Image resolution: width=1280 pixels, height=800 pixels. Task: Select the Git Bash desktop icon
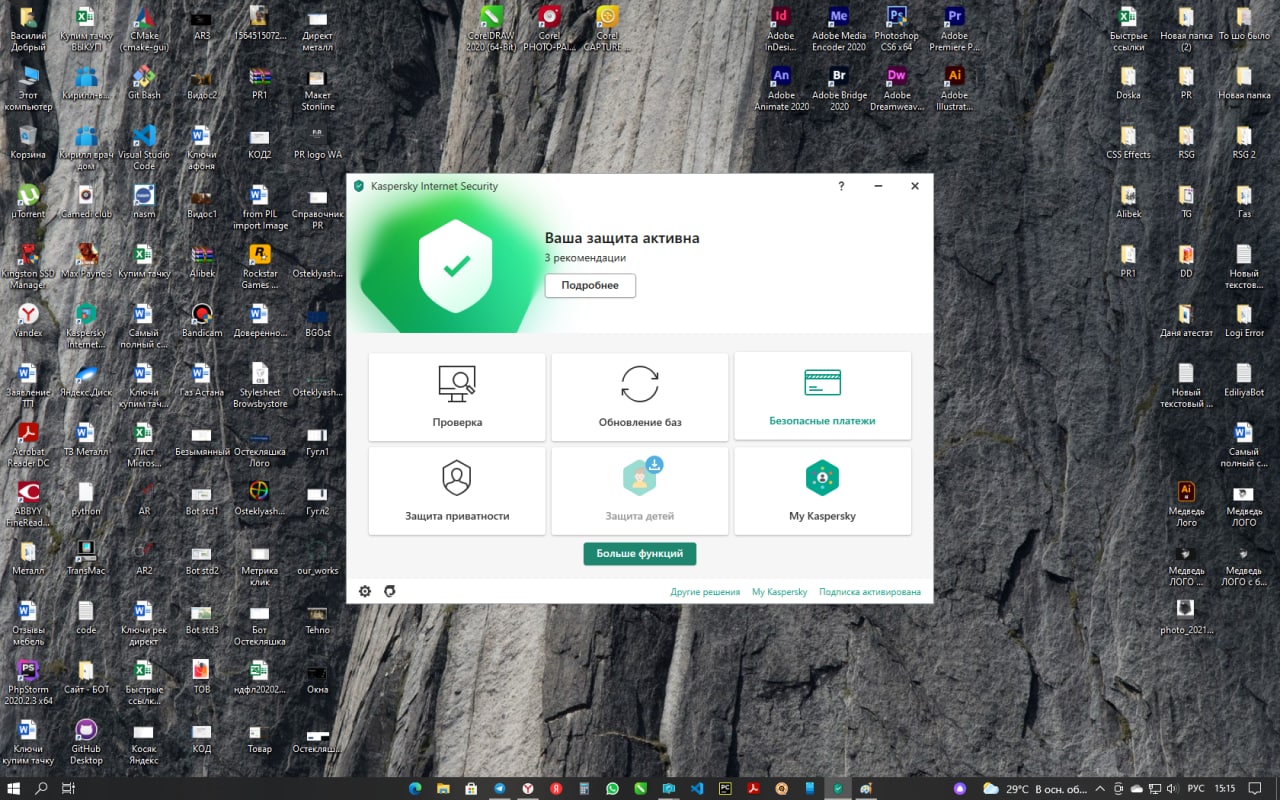(144, 82)
